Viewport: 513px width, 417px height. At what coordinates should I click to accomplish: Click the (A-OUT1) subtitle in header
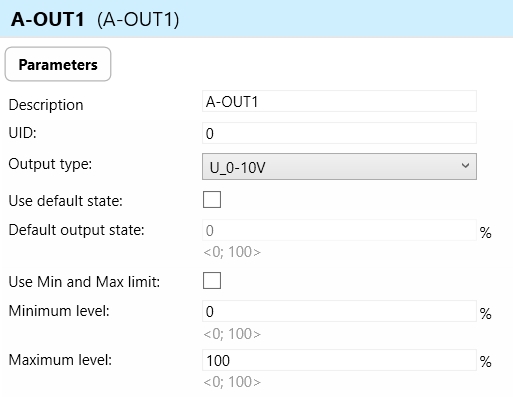(138, 19)
